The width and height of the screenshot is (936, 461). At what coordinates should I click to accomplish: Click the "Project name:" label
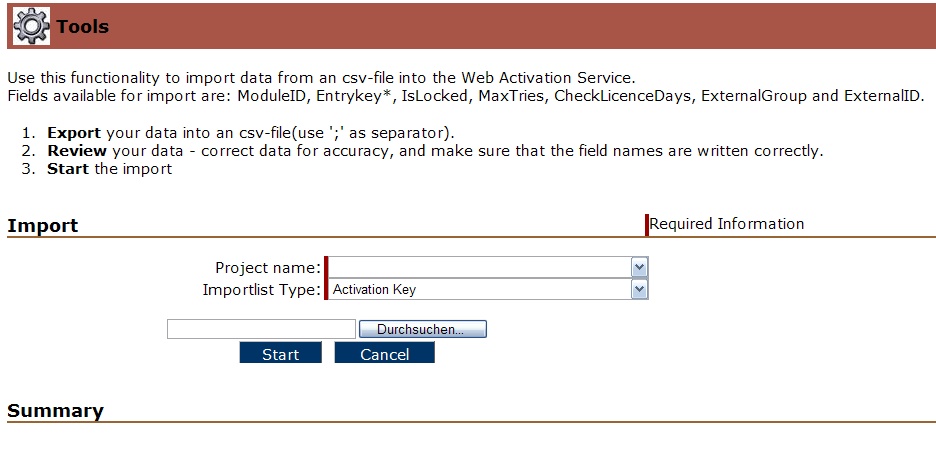tap(267, 268)
